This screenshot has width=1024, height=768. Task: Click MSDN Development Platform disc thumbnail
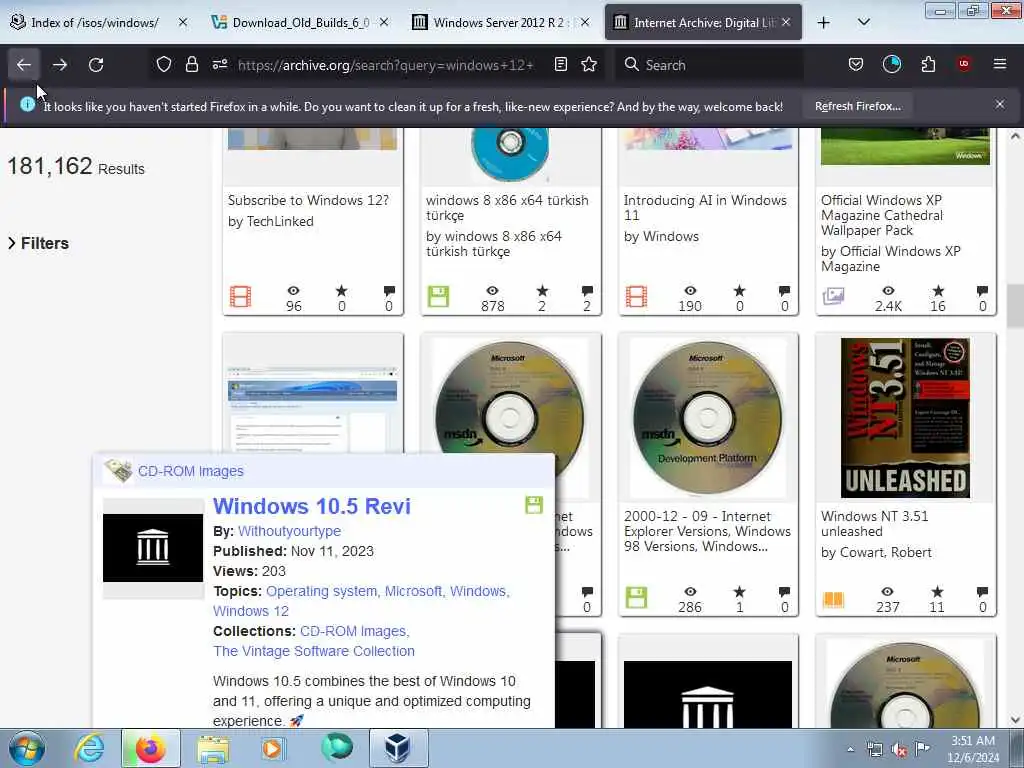pos(708,417)
